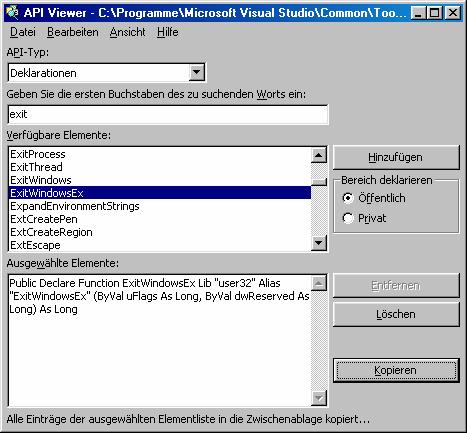Click the Hinzufügen button

coord(396,157)
